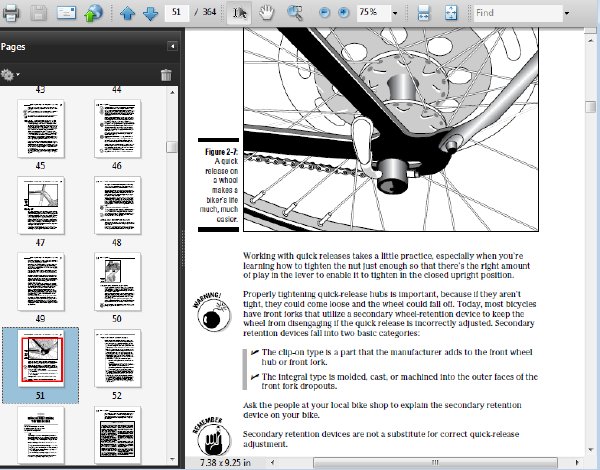Screen dimensions: 600x470
Task: Click the '/ 364' total pages text
Action: 205,12
